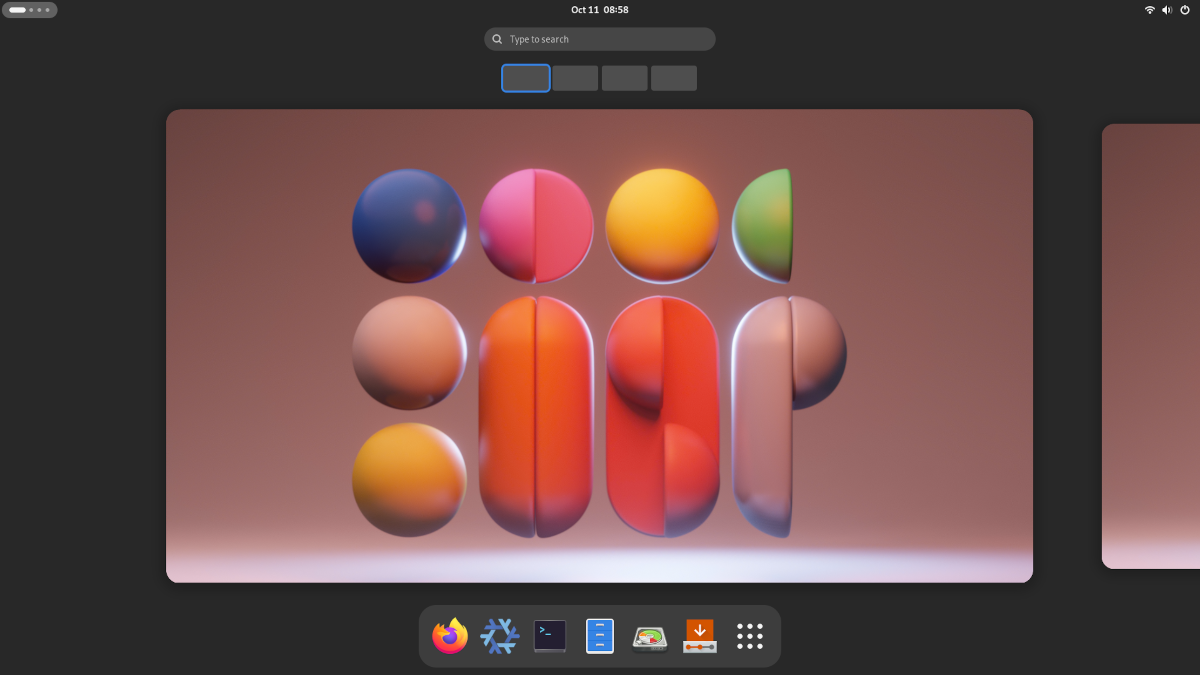Viewport: 1200px width, 675px height.
Task: Start the orange installer app in the dash
Action: coord(700,636)
